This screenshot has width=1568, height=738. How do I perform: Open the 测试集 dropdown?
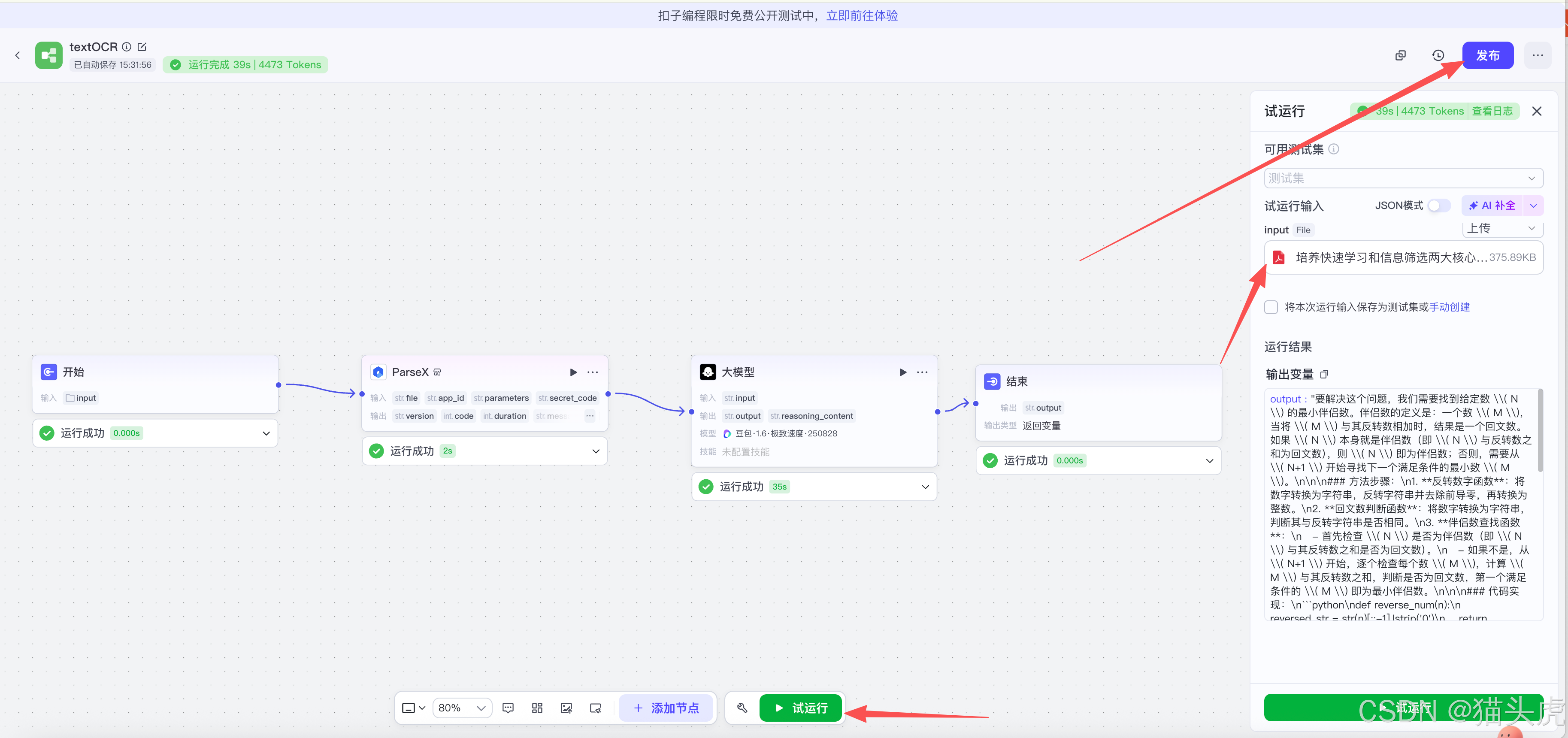pyautogui.click(x=1403, y=178)
